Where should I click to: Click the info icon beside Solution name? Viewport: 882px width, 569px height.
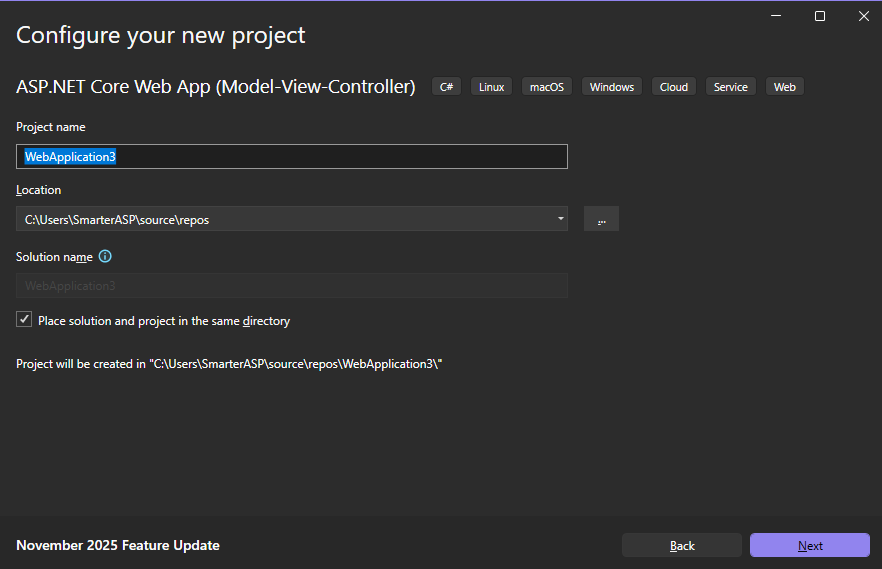[105, 257]
